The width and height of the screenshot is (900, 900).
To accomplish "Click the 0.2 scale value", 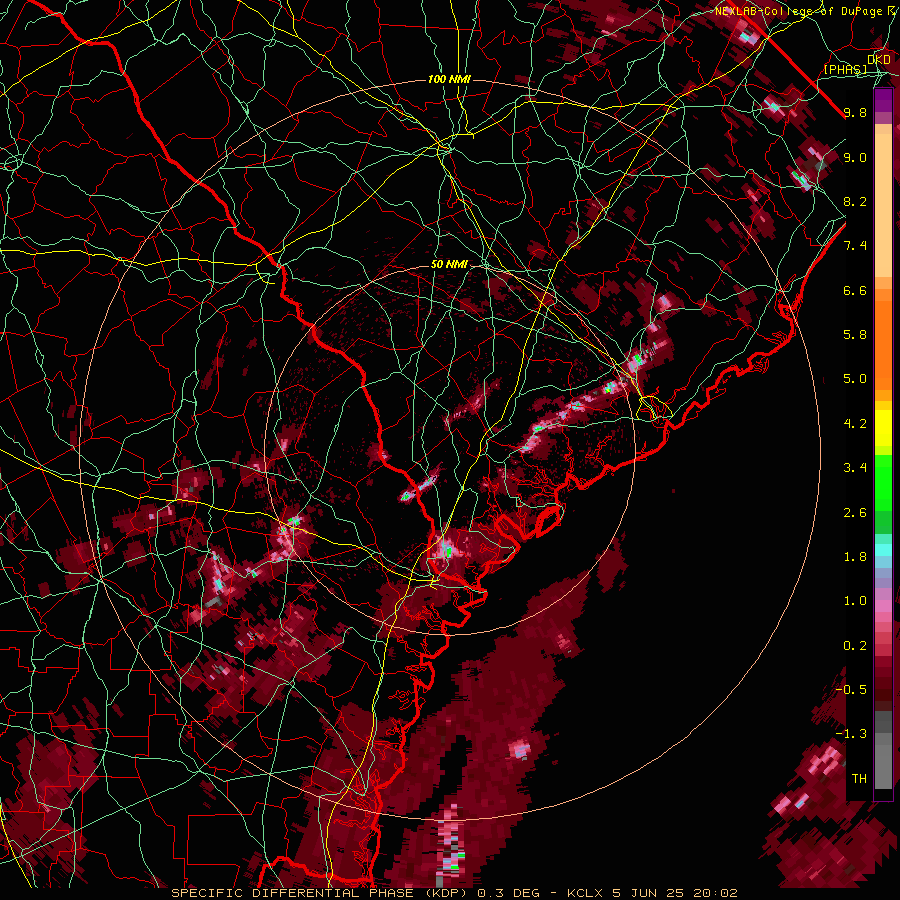I will [855, 646].
